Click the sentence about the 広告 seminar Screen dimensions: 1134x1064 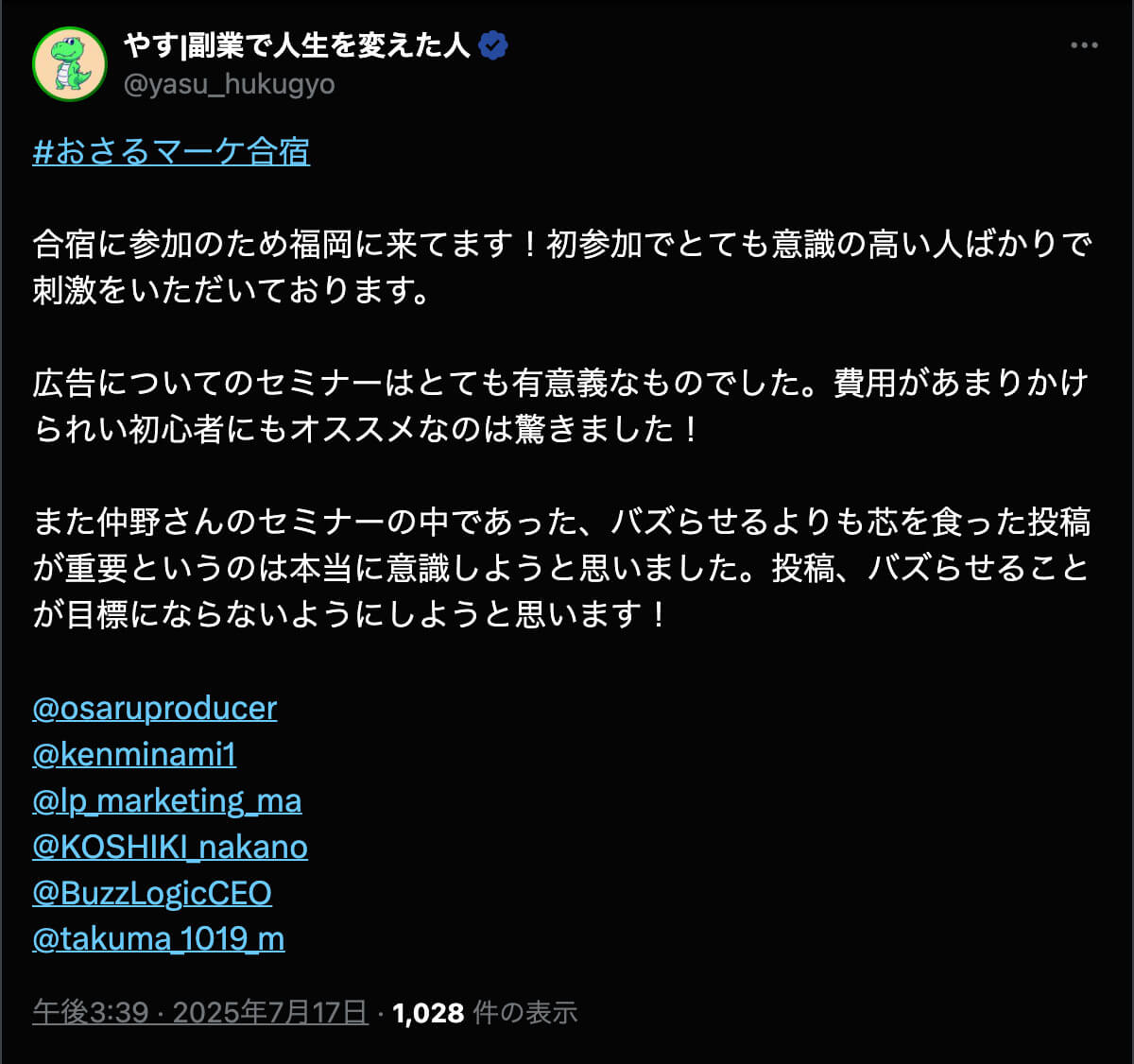coord(425,384)
